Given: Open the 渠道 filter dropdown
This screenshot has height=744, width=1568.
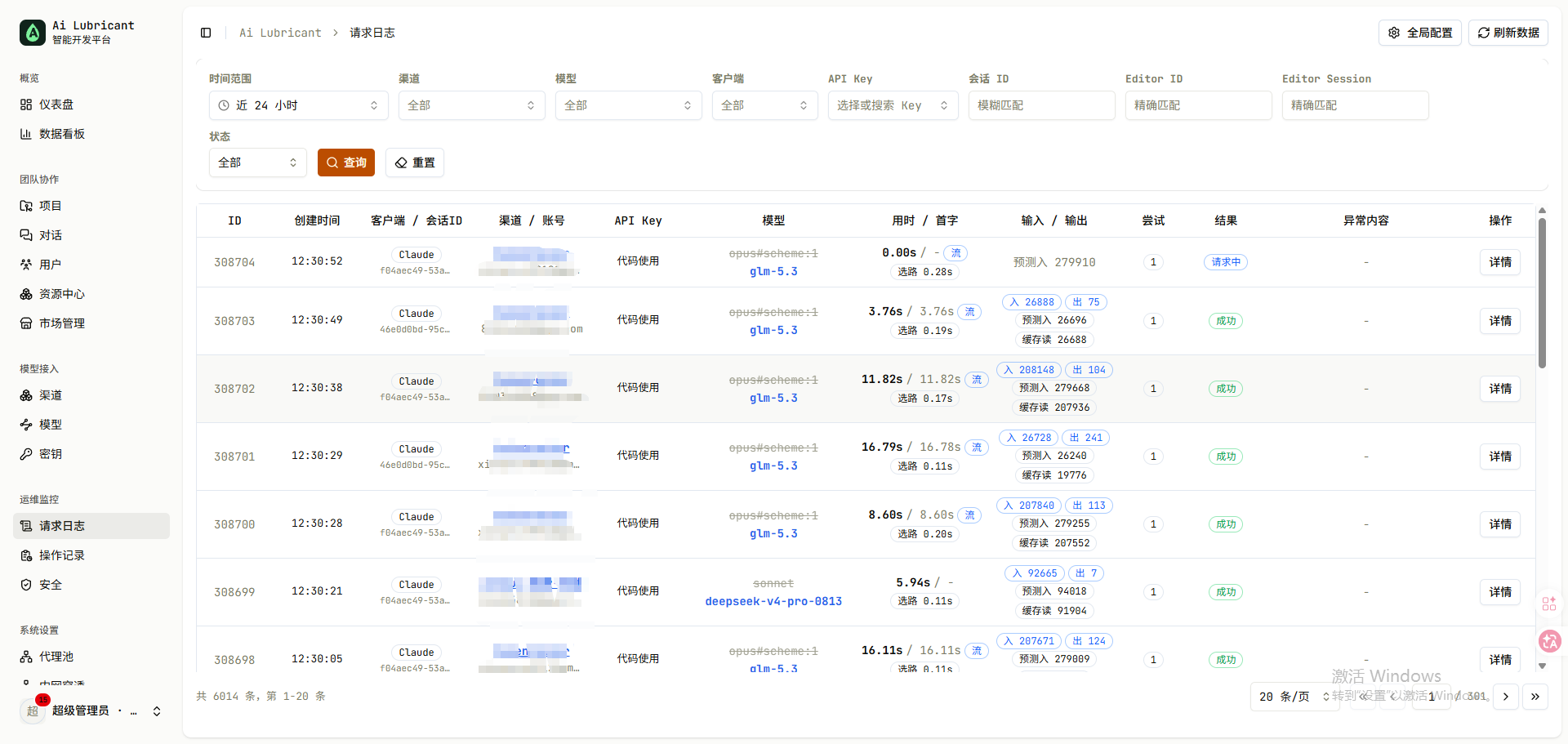Looking at the screenshot, I should pyautogui.click(x=472, y=105).
